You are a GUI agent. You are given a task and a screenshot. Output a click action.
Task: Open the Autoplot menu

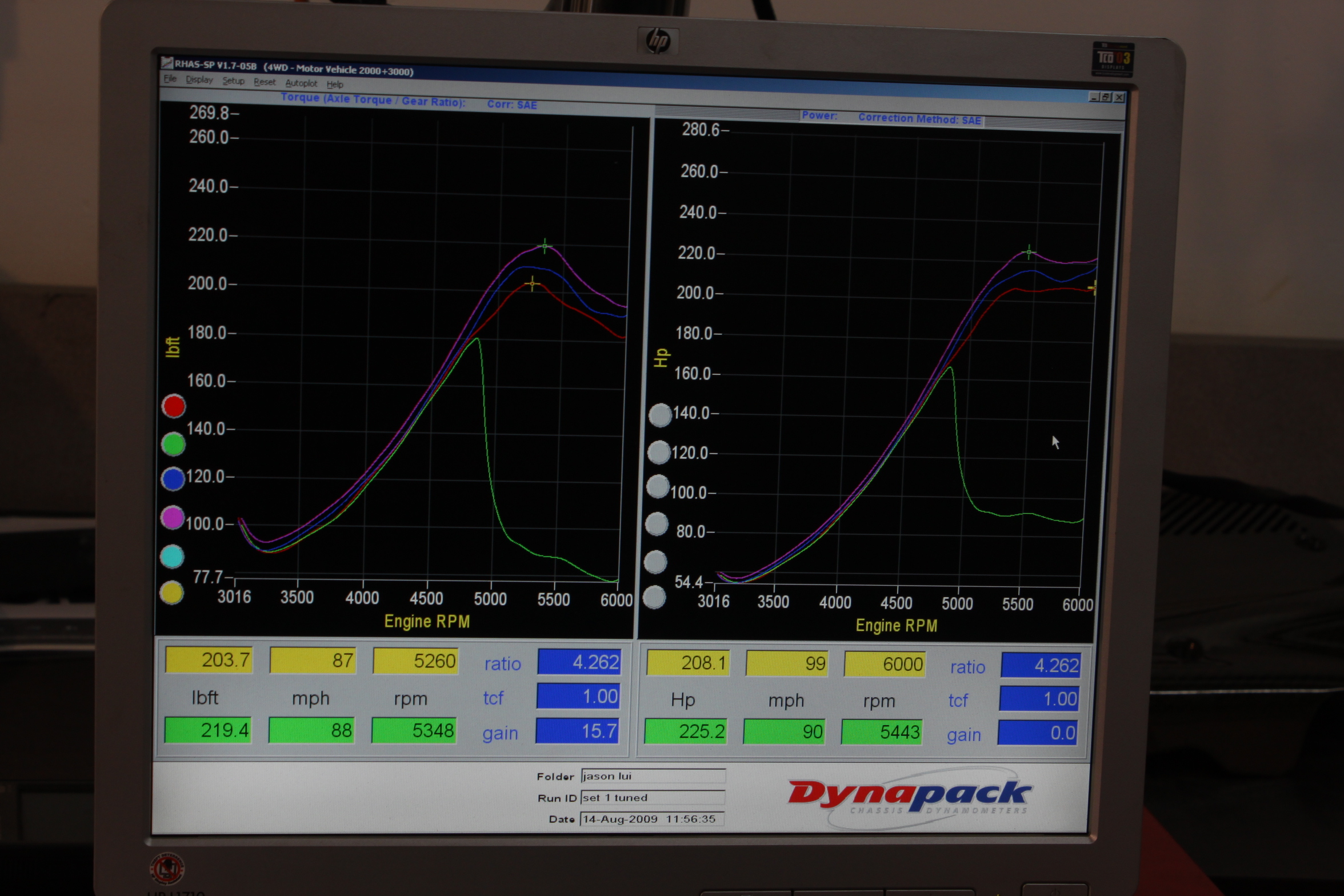pos(301,83)
